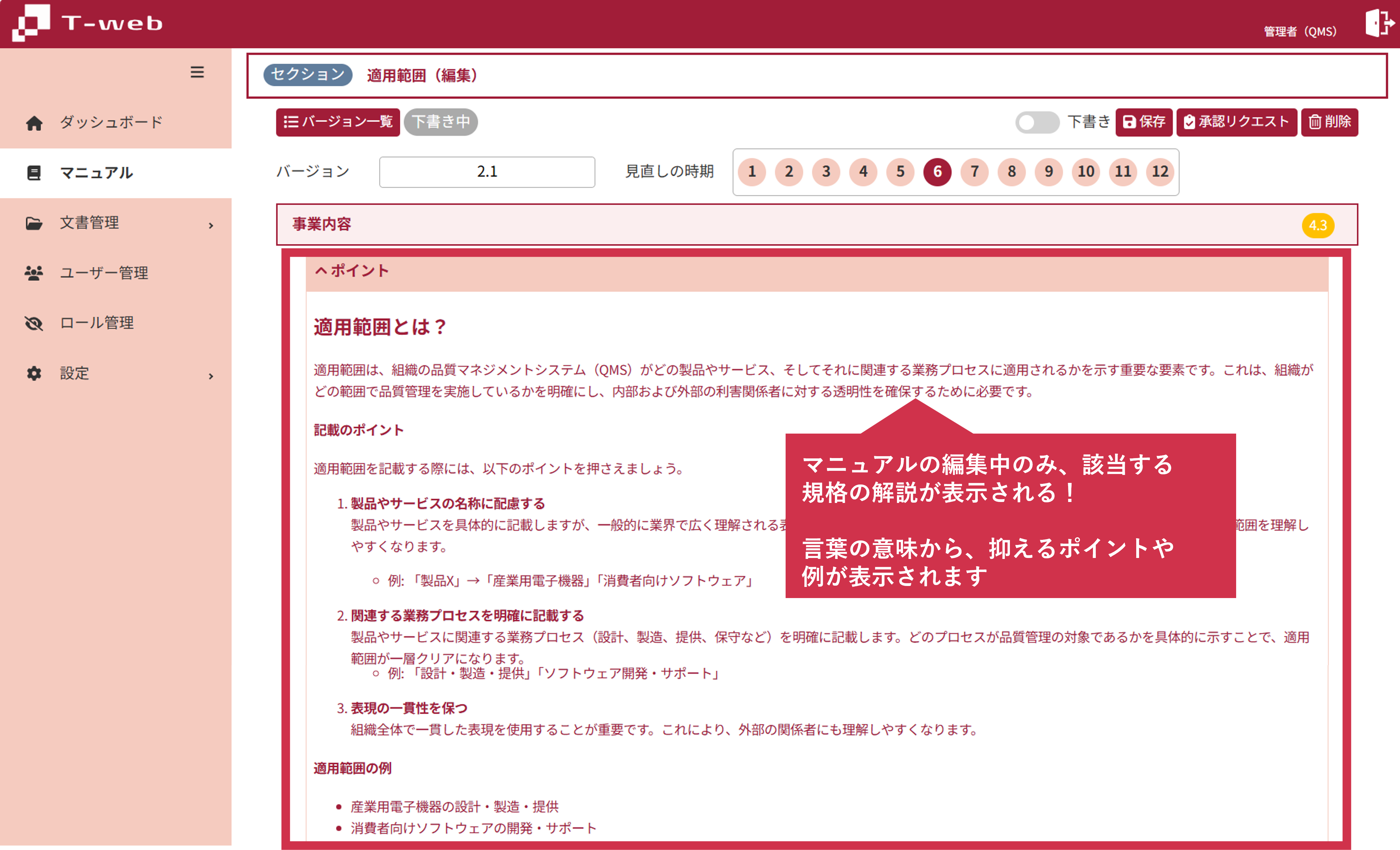
Task: Expand the 設定 submenu arrow
Action: [x=211, y=376]
